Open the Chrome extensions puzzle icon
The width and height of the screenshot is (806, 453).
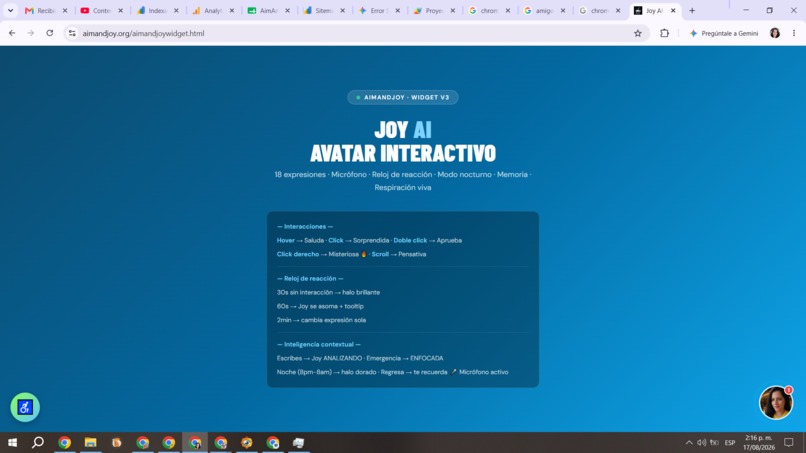pos(664,33)
